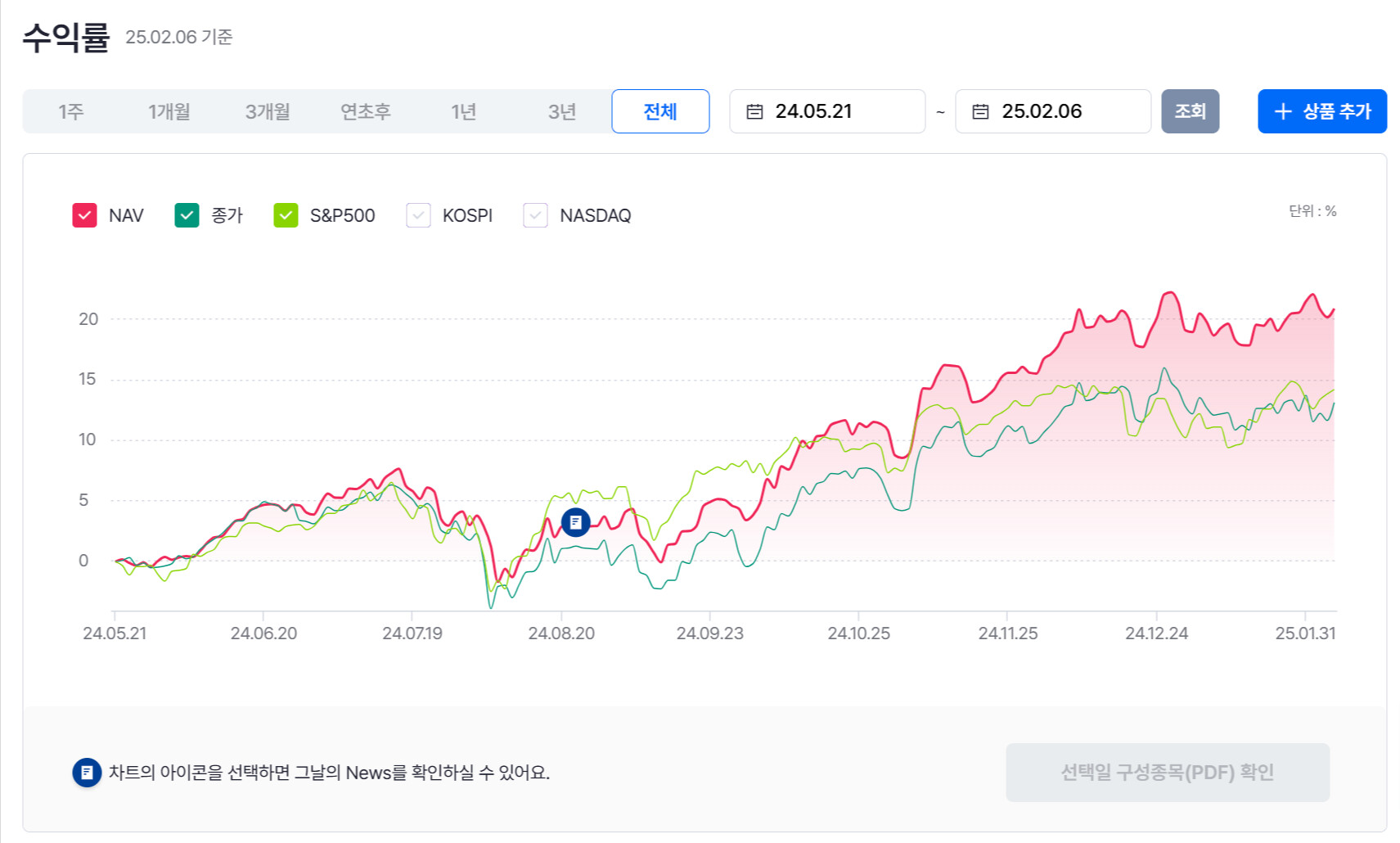Select the 연초후 period tab
Image resolution: width=1400 pixels, height=843 pixels.
[366, 111]
